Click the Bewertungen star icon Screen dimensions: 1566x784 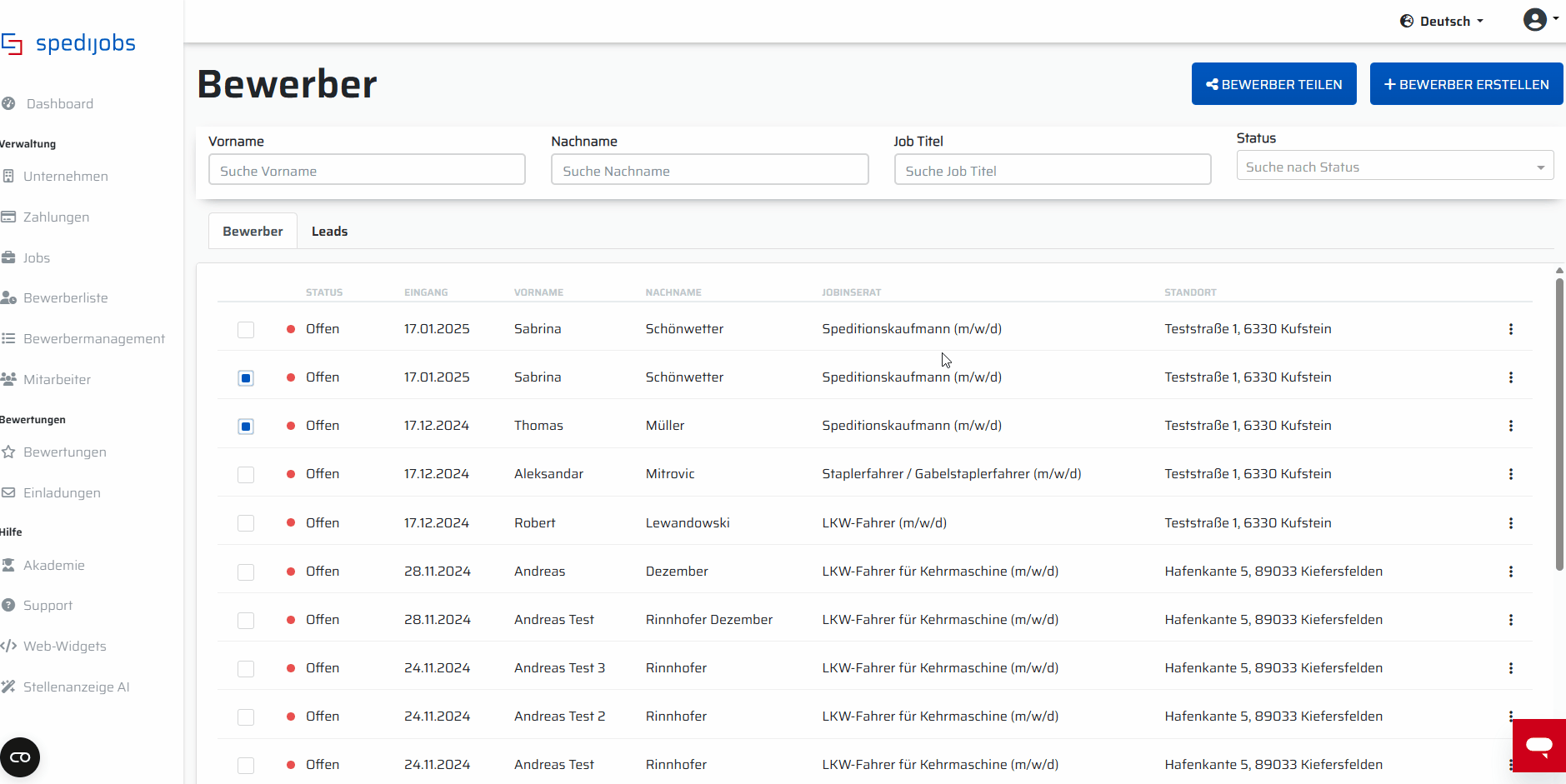[8, 452]
